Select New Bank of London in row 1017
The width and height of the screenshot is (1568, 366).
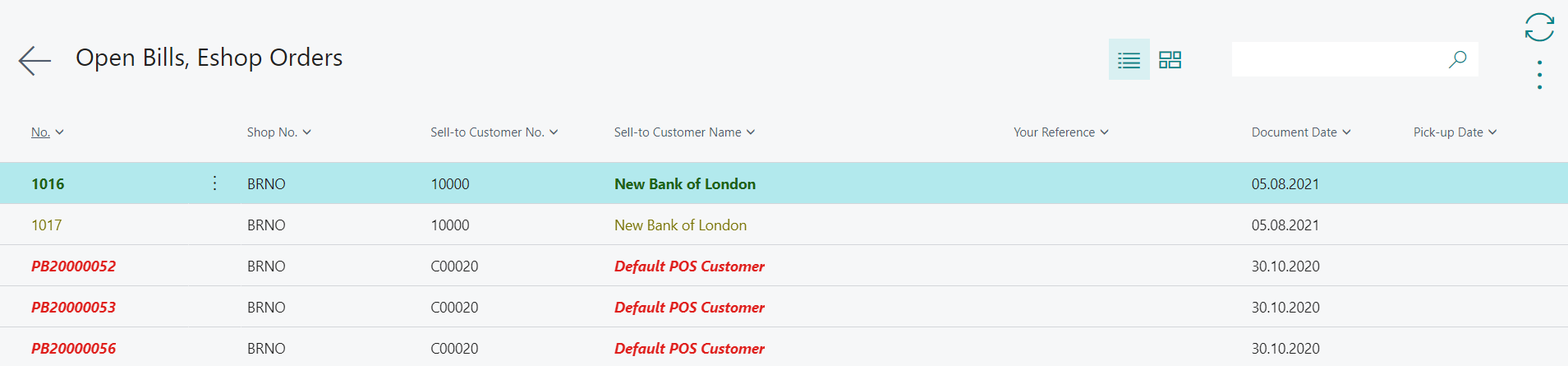pyautogui.click(x=680, y=225)
